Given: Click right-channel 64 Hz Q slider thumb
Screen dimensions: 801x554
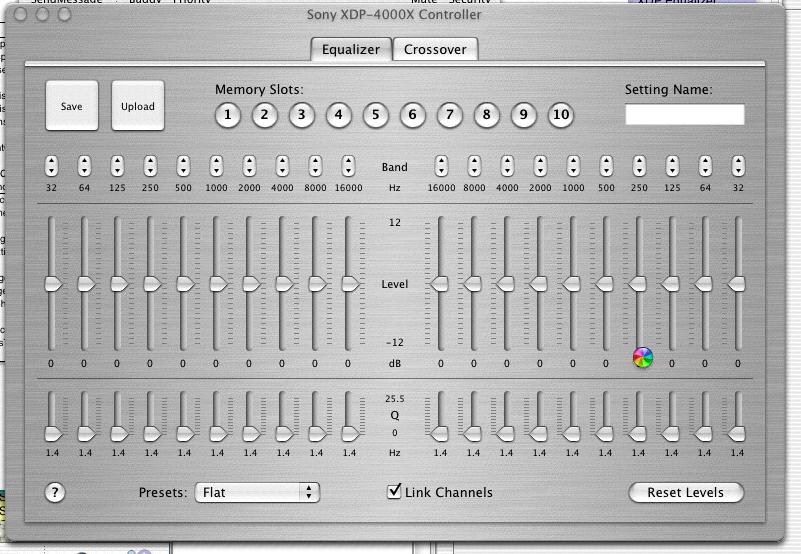Looking at the screenshot, I should tap(703, 434).
